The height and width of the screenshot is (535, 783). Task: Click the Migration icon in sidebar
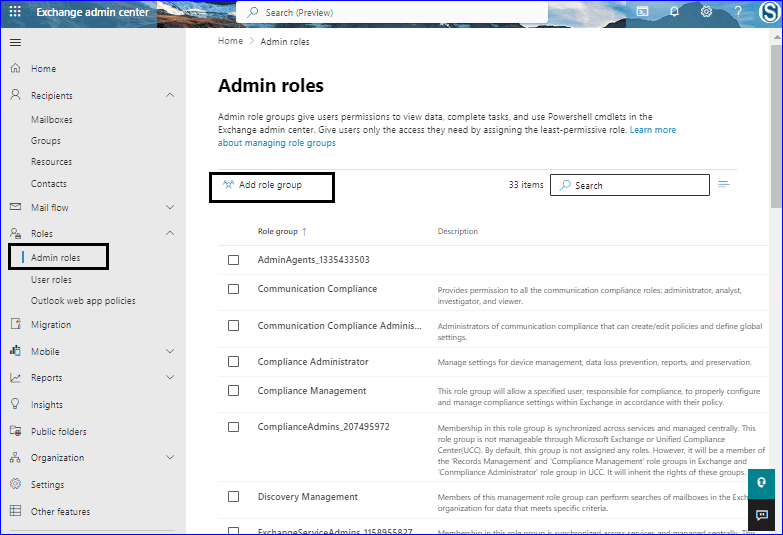click(x=15, y=324)
